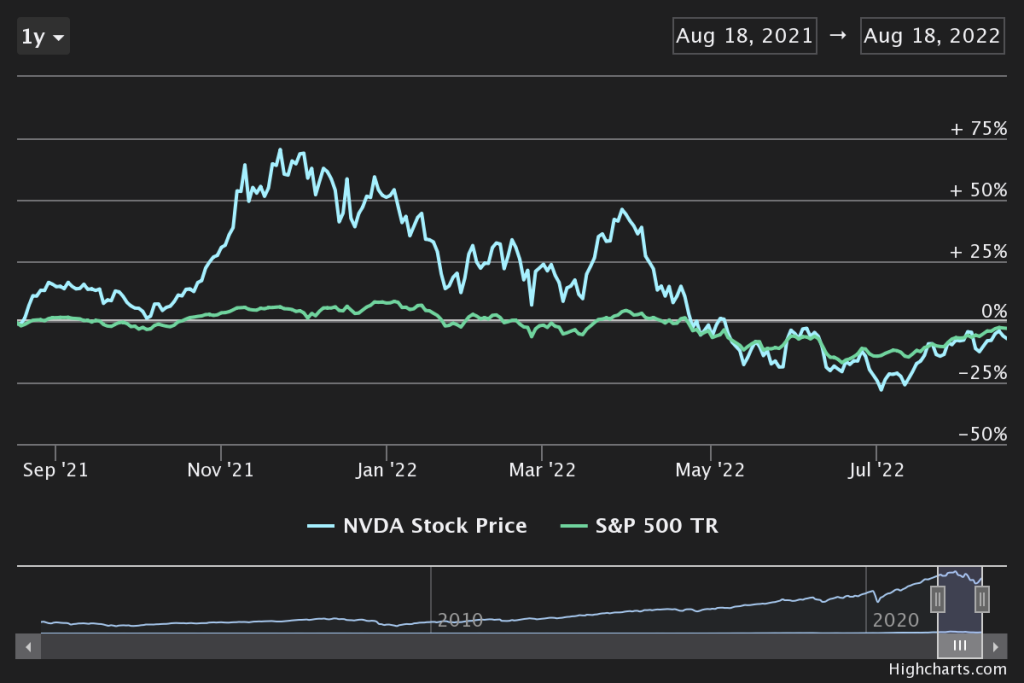Click the navigator left scroll arrow
Screen dimensions: 1024x683
(29, 646)
